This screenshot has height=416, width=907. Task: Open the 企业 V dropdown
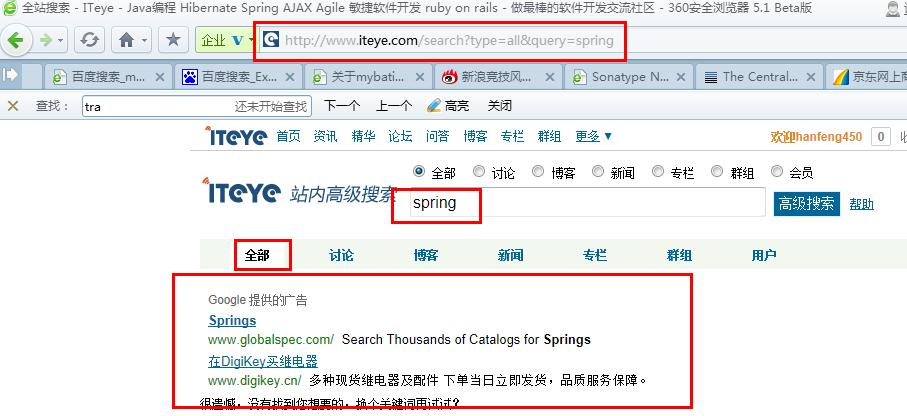click(x=226, y=40)
